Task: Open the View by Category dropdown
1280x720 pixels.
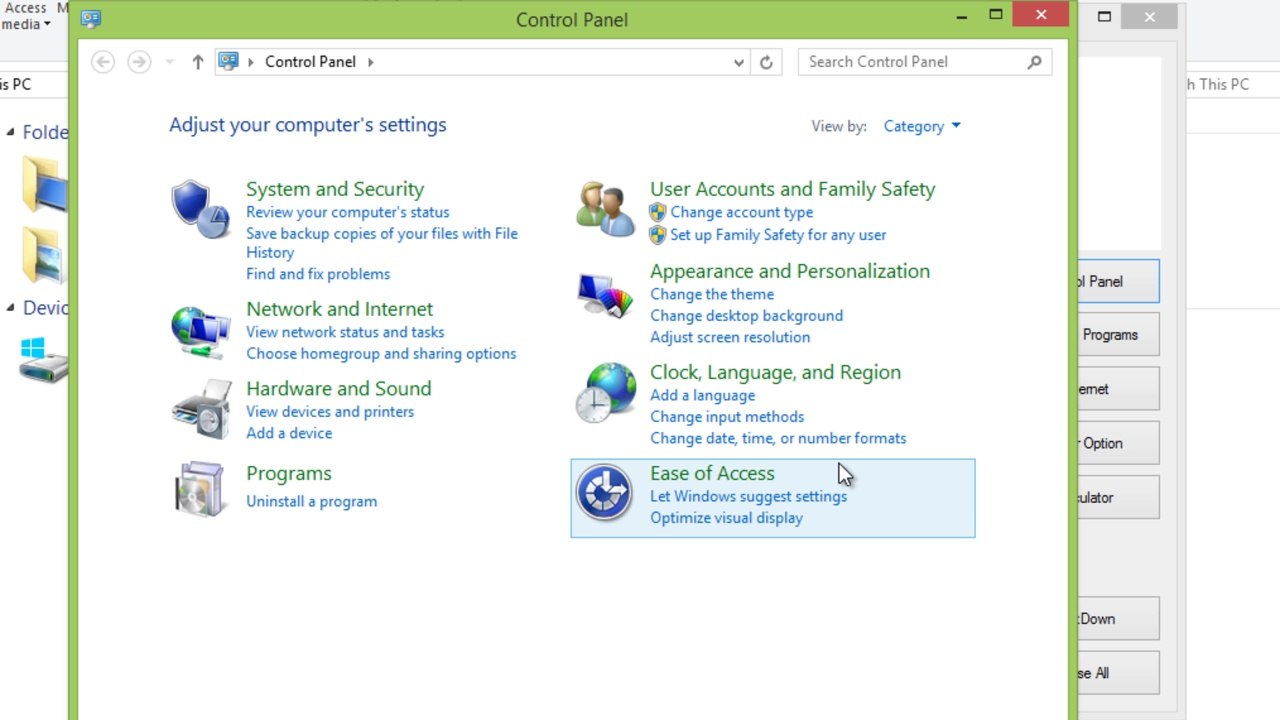Action: pyautogui.click(x=922, y=126)
